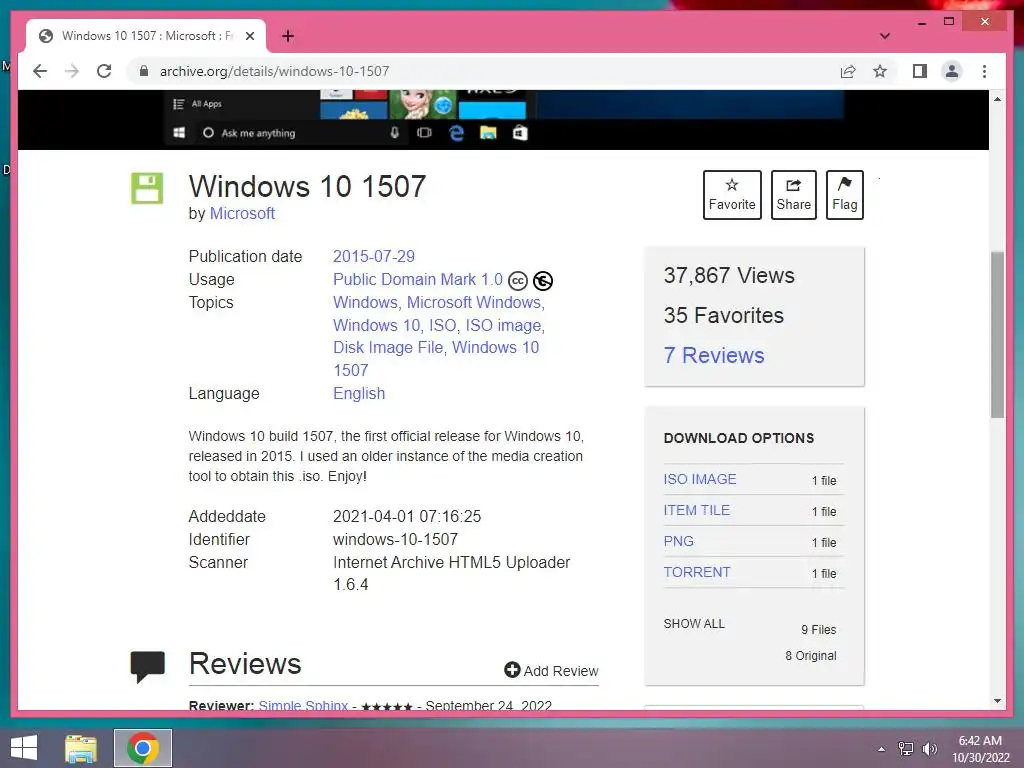The height and width of the screenshot is (768, 1024).
Task: Click the green floppy disk software icon
Action: (147, 189)
